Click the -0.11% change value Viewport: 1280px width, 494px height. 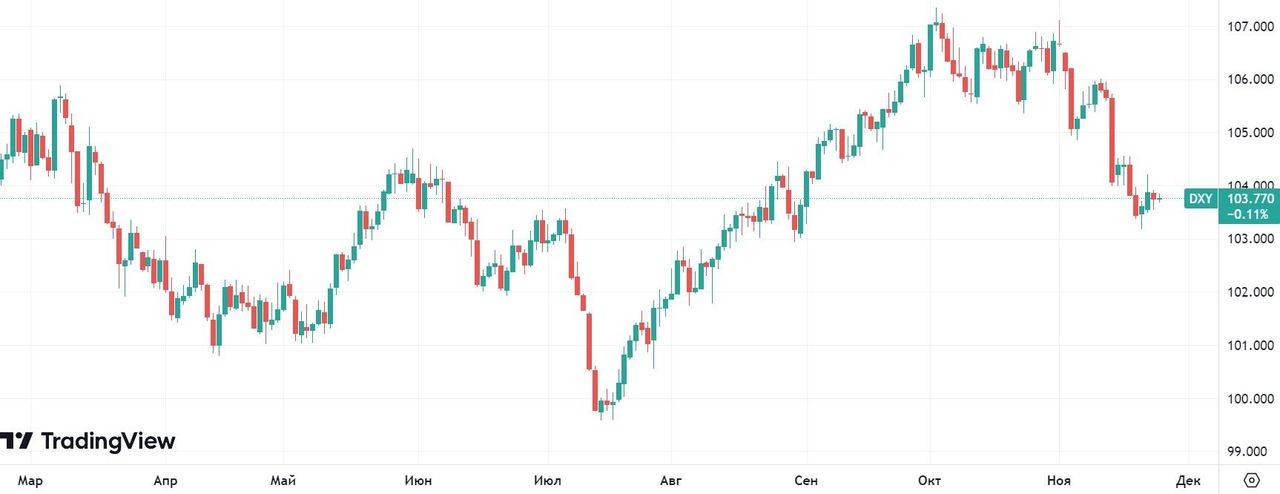pyautogui.click(x=1248, y=214)
